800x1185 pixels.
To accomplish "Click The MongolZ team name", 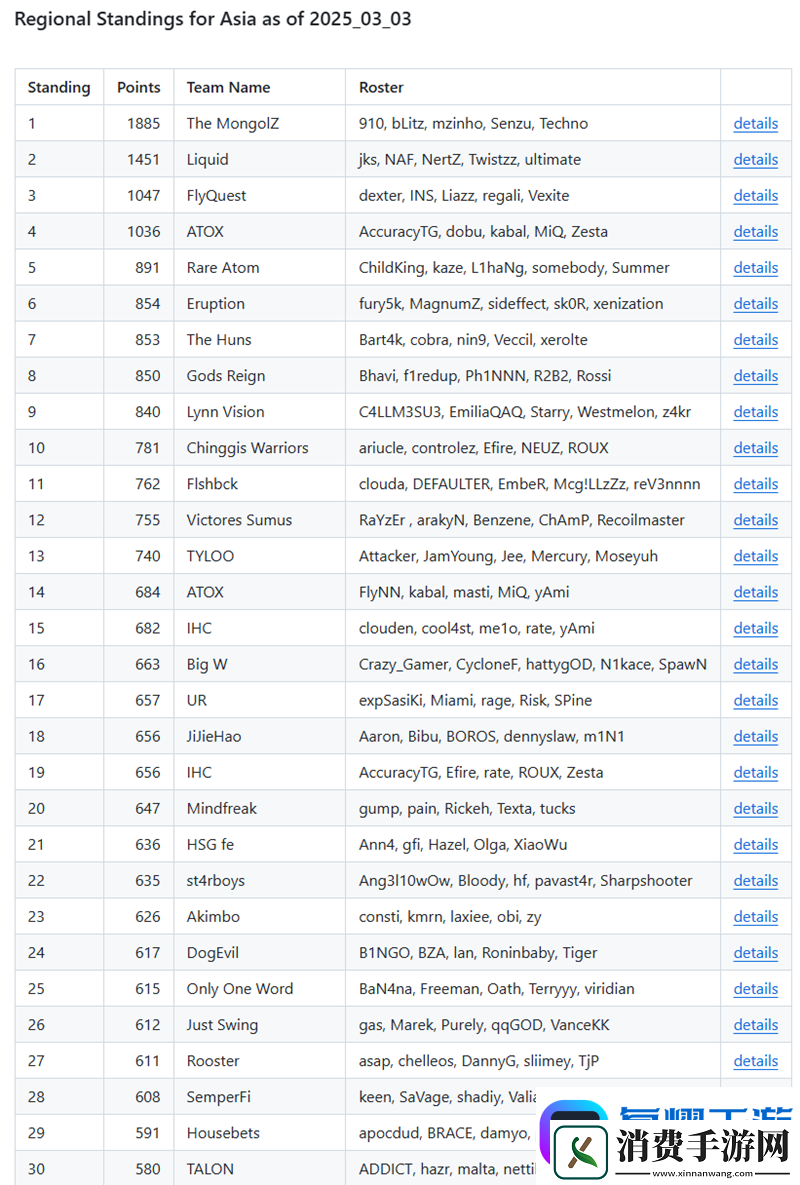I will (233, 123).
